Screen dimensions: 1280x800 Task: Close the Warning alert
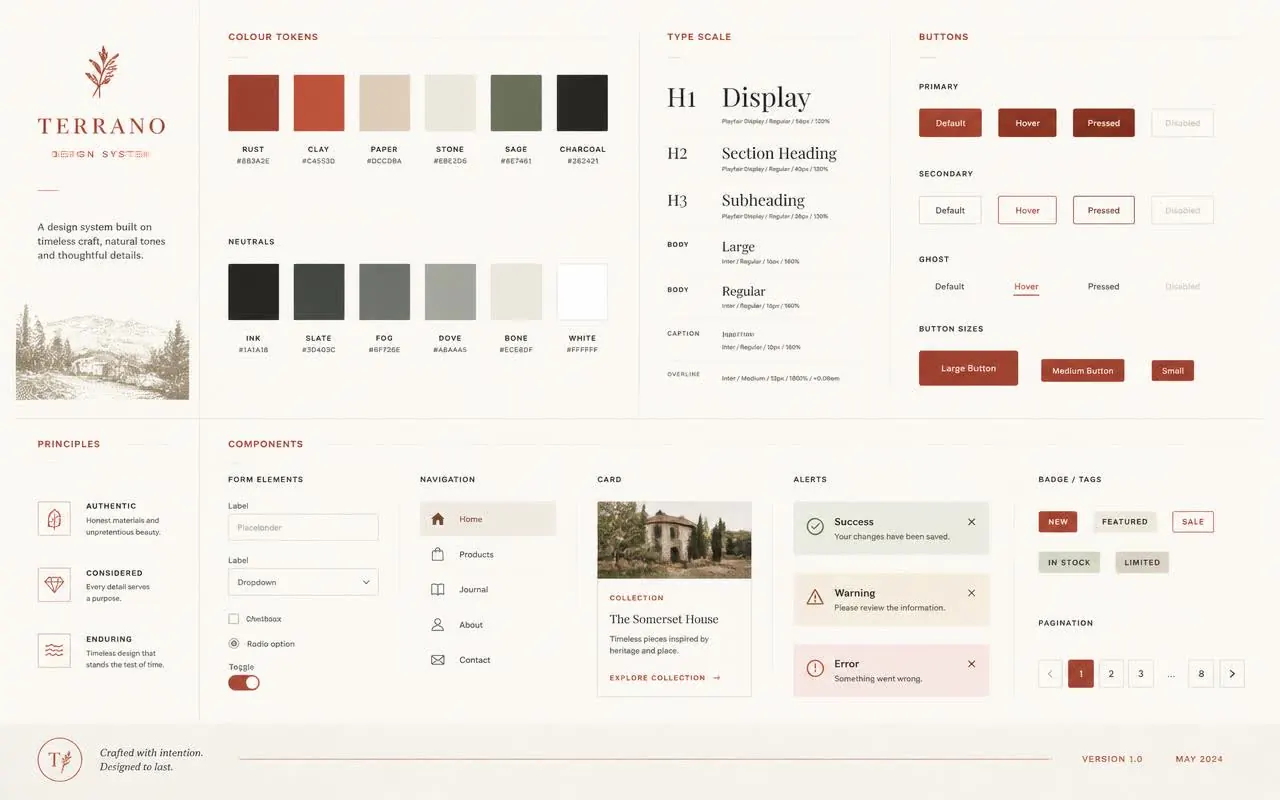click(971, 593)
